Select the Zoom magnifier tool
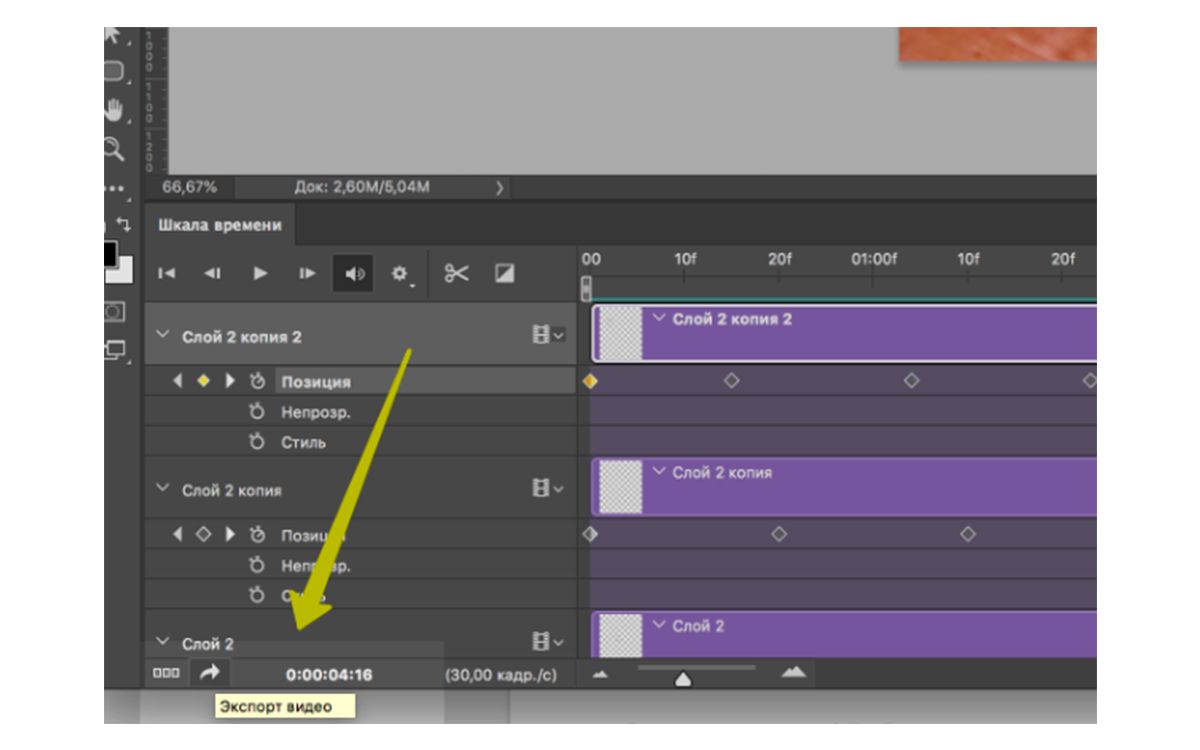Screen dimensions: 1200x750 (x=113, y=149)
